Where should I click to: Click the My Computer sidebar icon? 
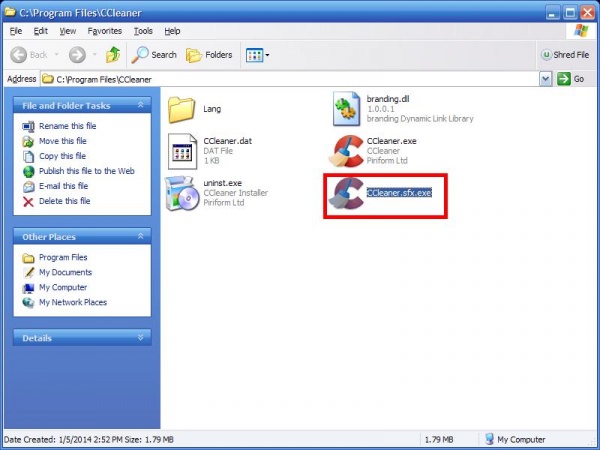[x=28, y=288]
